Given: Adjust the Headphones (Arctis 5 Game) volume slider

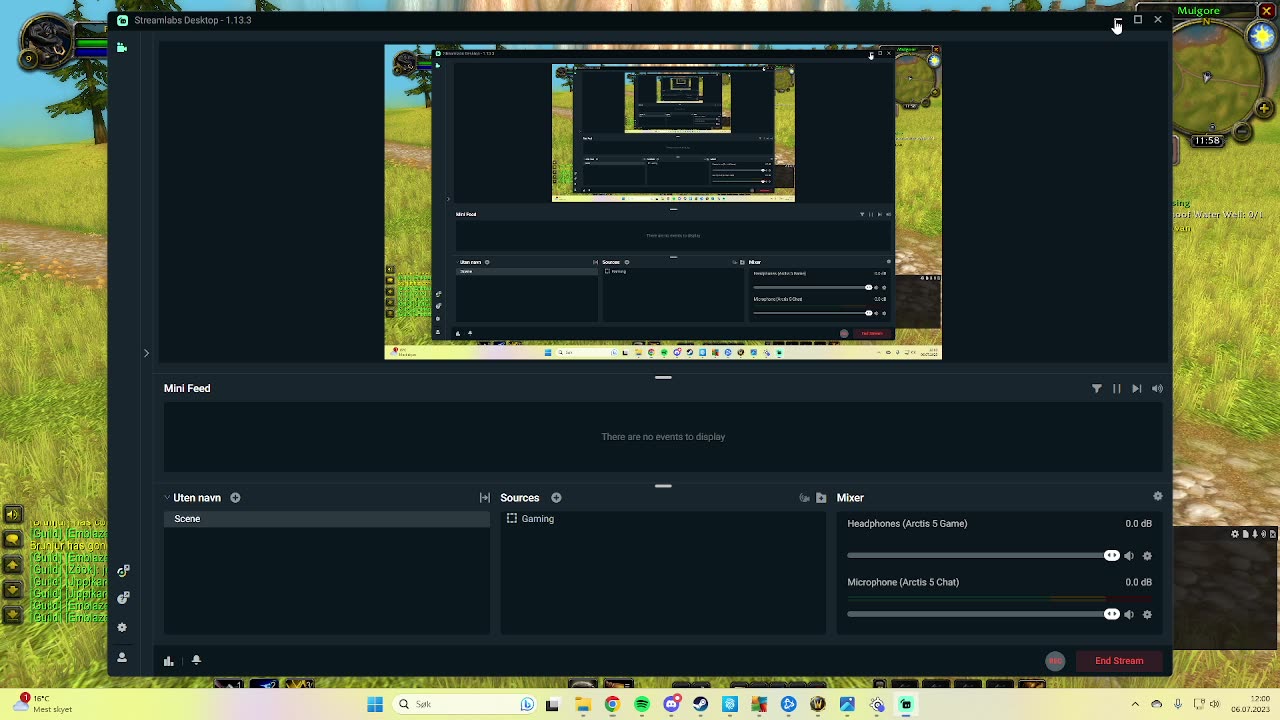Looking at the screenshot, I should (x=983, y=555).
